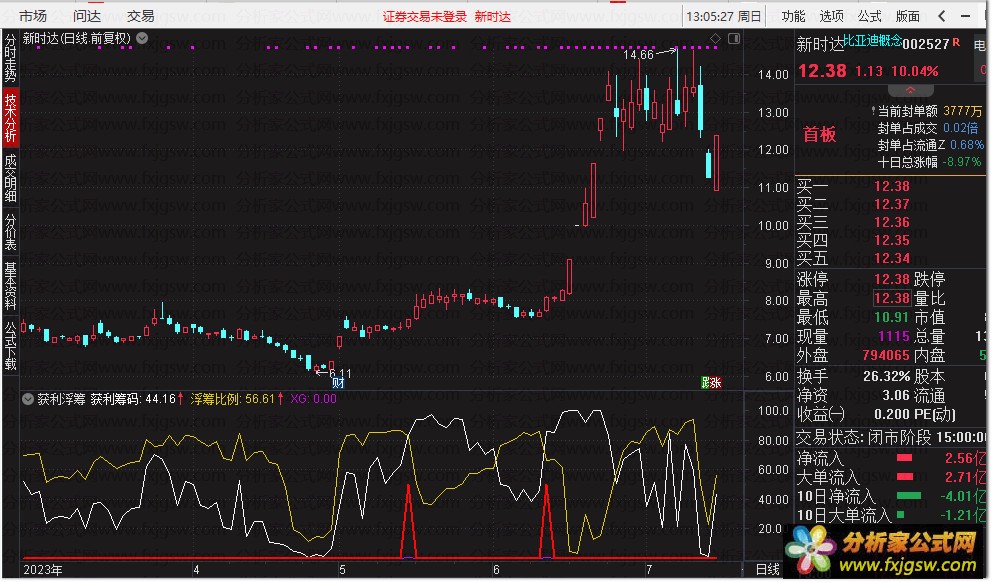Switch to the 技术分析 side tab
This screenshot has height=582, width=993.
click(x=10, y=118)
